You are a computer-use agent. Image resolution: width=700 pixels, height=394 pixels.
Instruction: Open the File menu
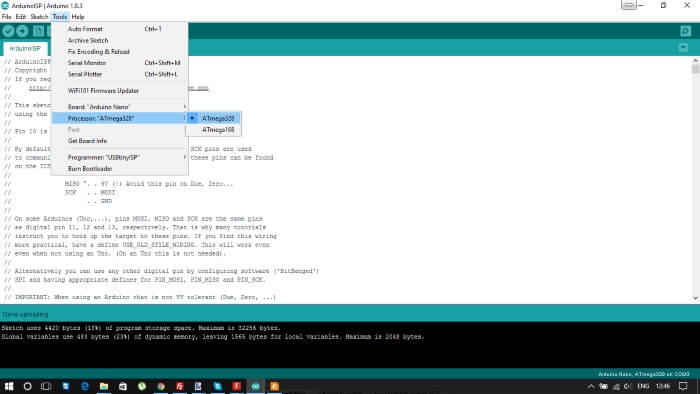[6, 17]
